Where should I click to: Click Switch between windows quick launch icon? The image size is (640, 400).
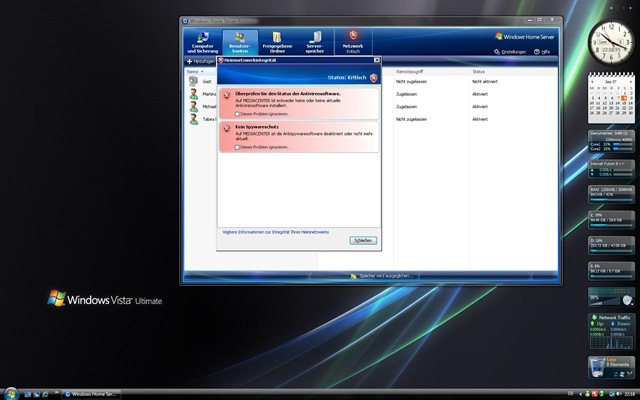pyautogui.click(x=37, y=394)
